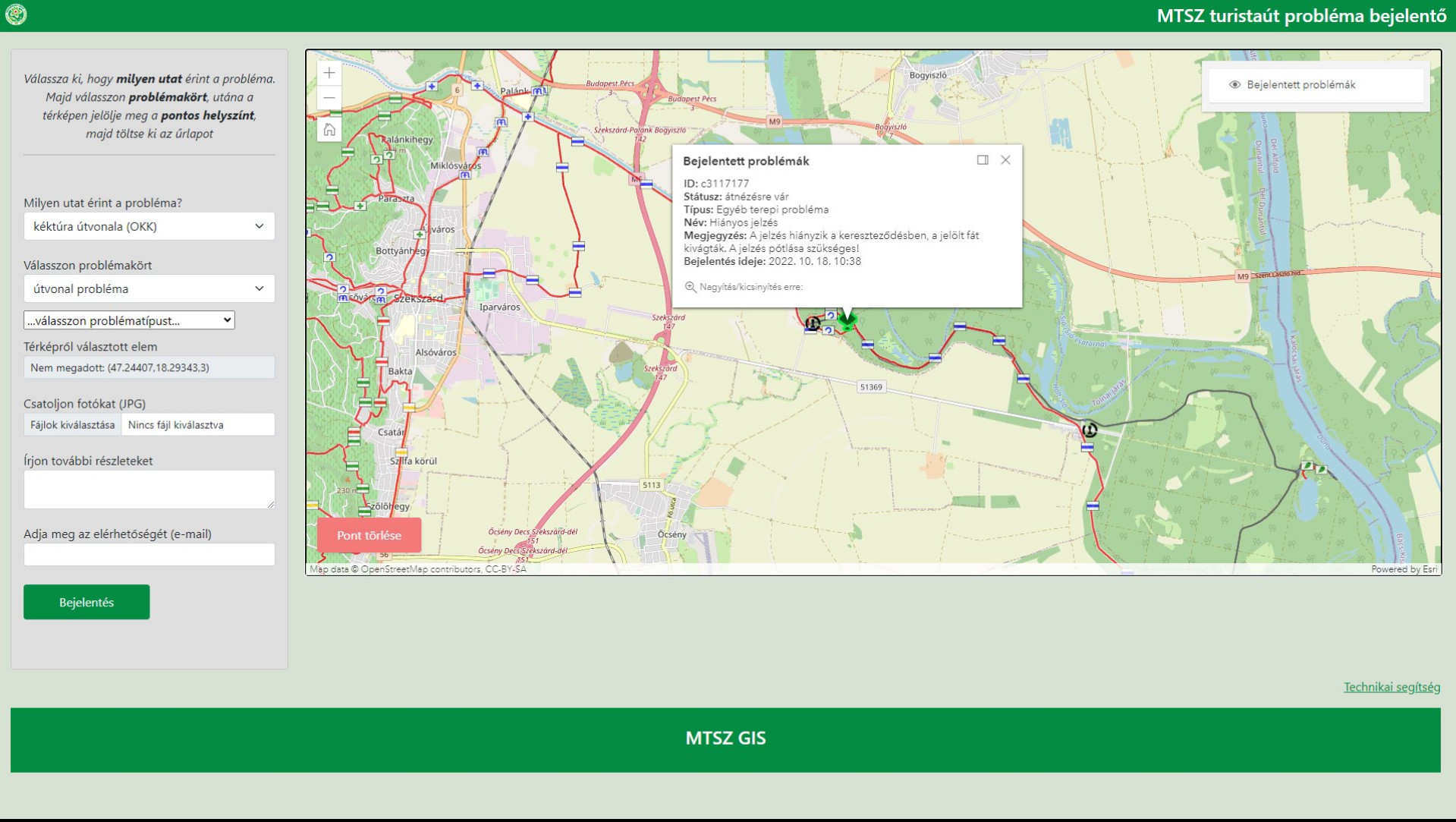Click the 'Bejelentett problémák' layer label
This screenshot has width=1456, height=822.
(x=1300, y=85)
